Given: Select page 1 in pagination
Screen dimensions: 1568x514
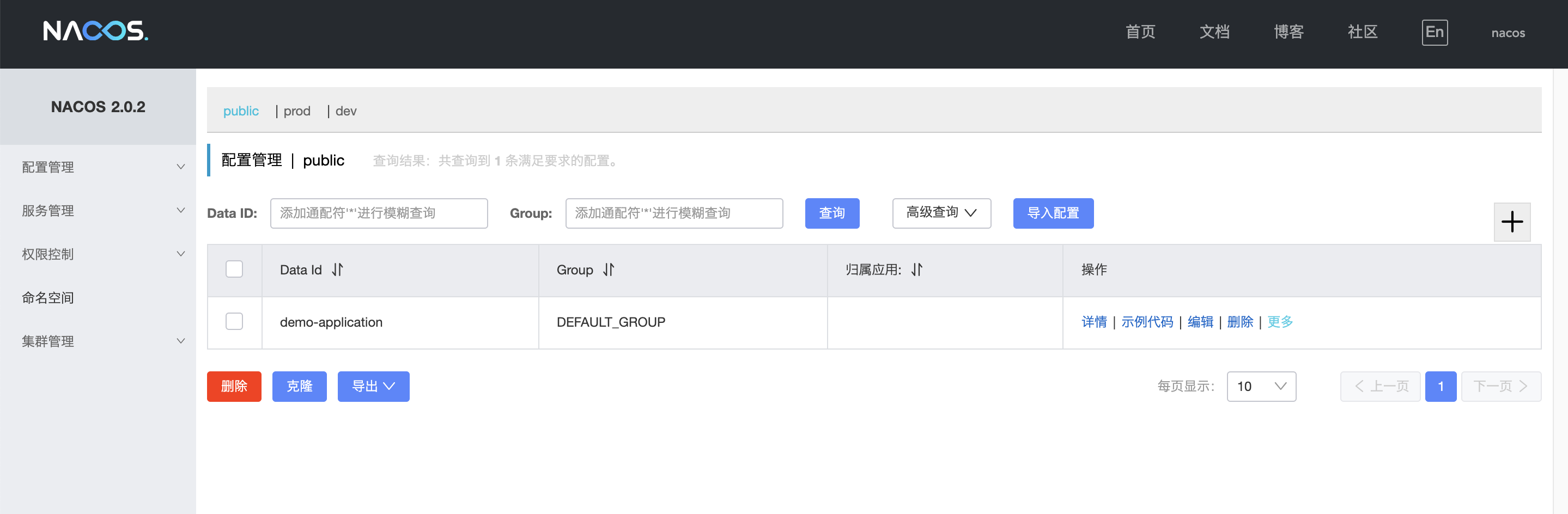Looking at the screenshot, I should [x=1441, y=386].
